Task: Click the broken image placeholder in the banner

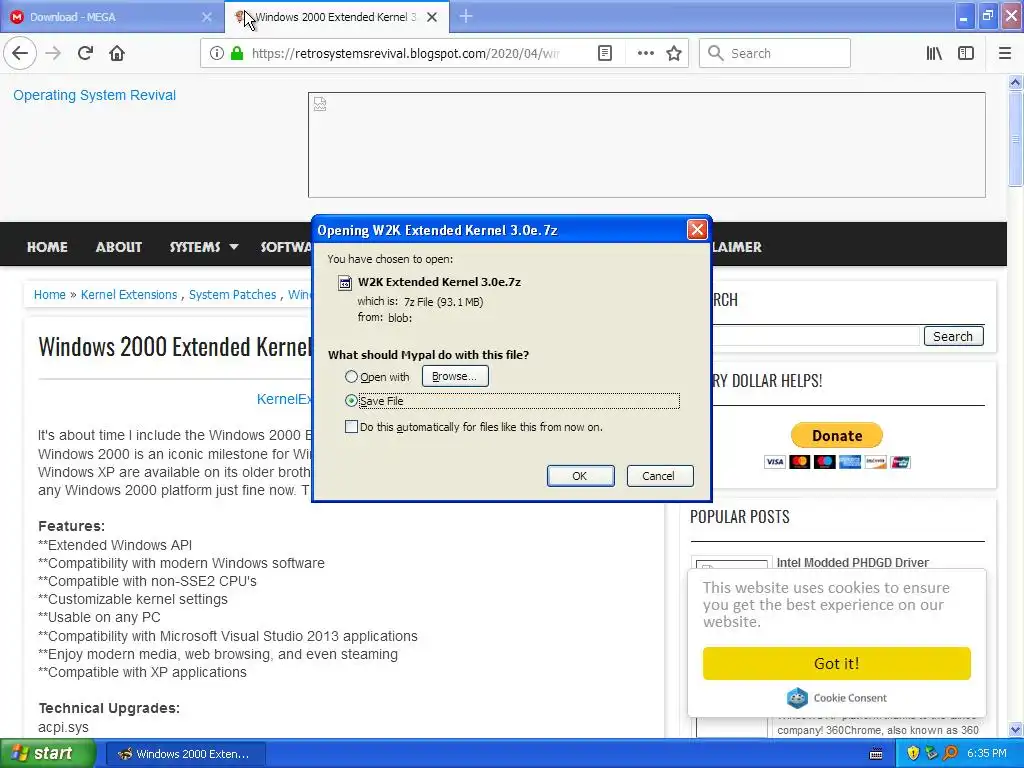Action: point(320,104)
